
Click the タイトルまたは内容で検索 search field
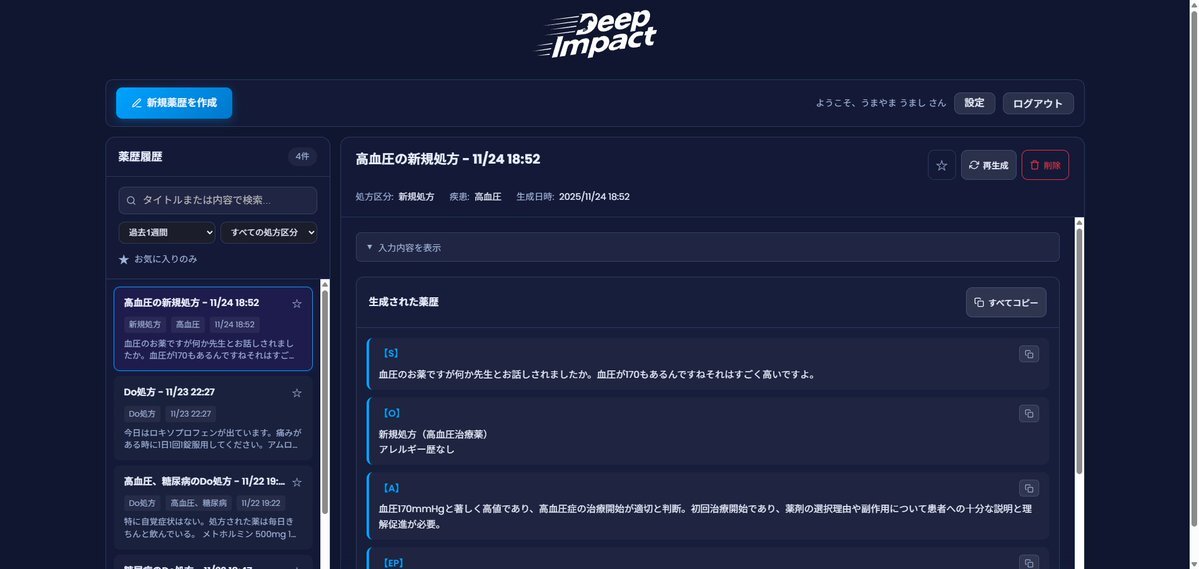(x=218, y=200)
